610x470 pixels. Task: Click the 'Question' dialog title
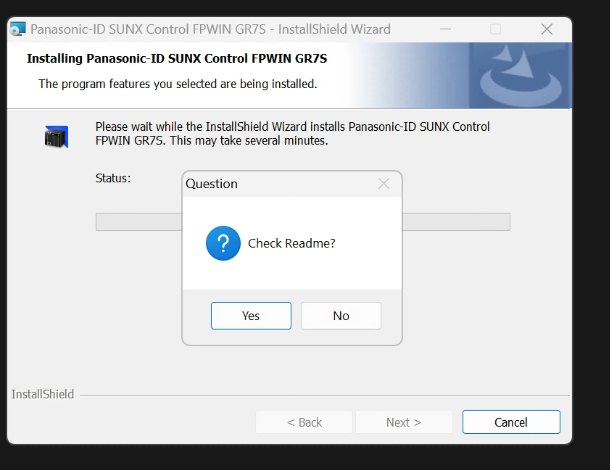[x=211, y=184]
